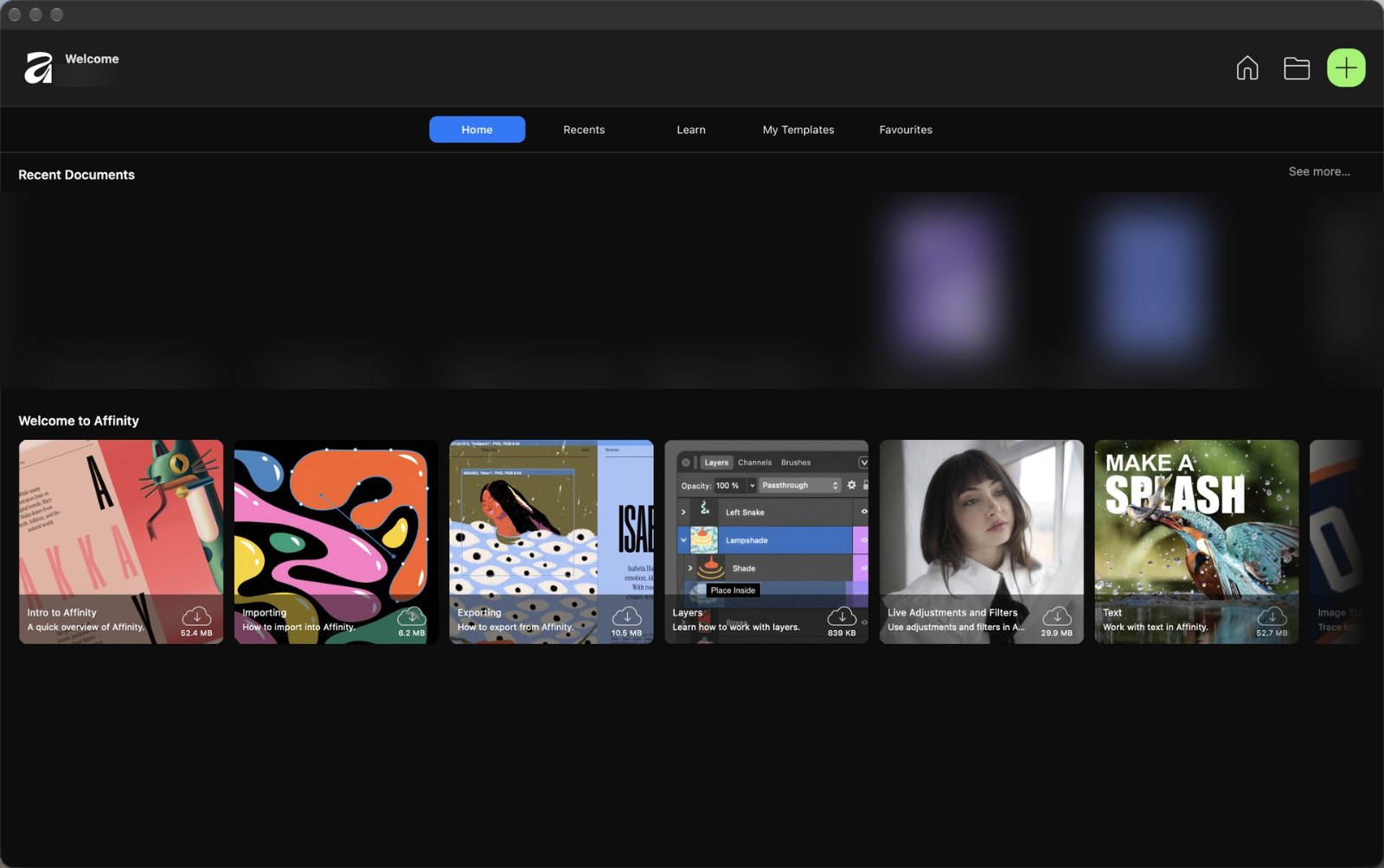This screenshot has height=868, width=1384.
Task: Click the Affinity logo icon
Action: (x=38, y=67)
